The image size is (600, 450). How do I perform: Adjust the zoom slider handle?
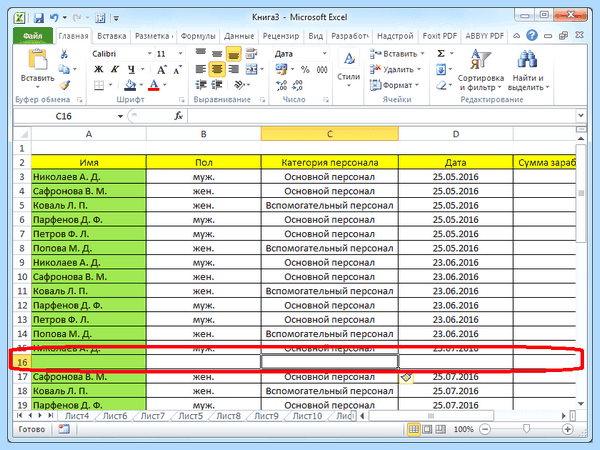pyautogui.click(x=527, y=429)
